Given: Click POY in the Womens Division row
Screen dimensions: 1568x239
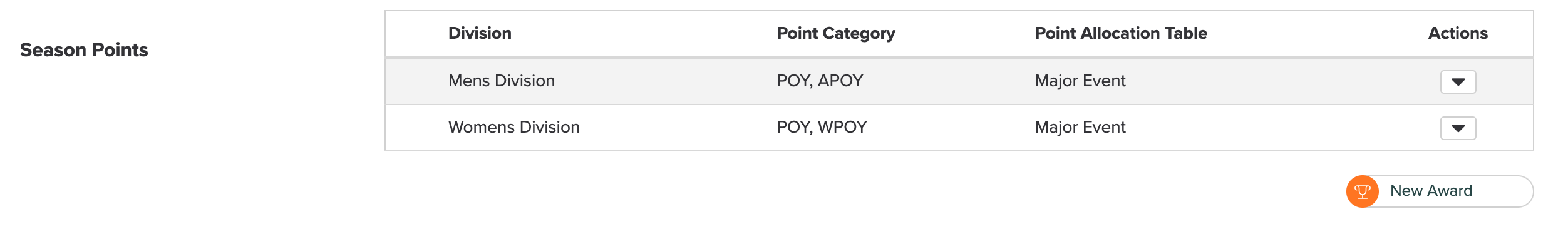Looking at the screenshot, I should 793,127.
